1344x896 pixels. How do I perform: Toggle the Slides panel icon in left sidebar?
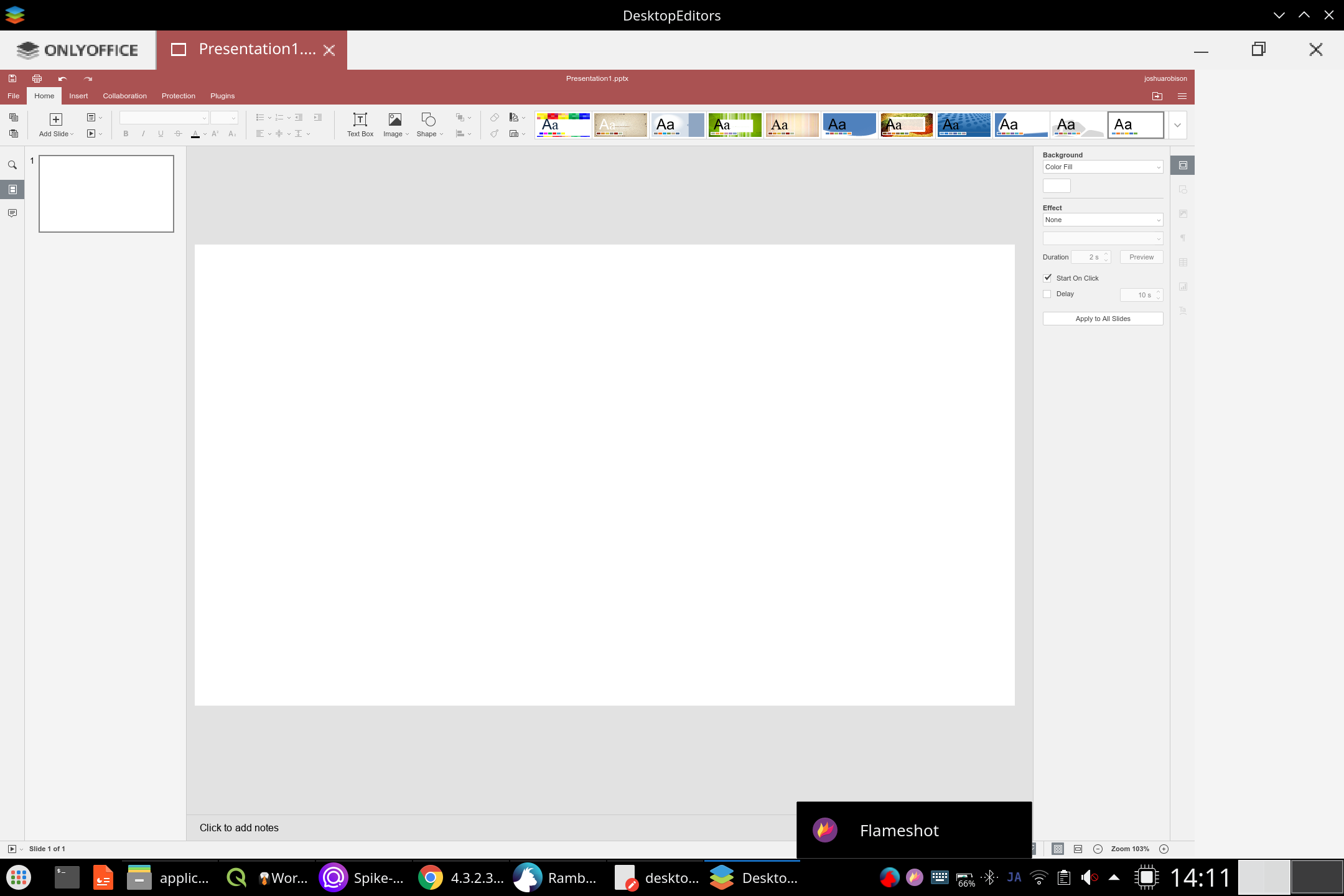(12, 189)
